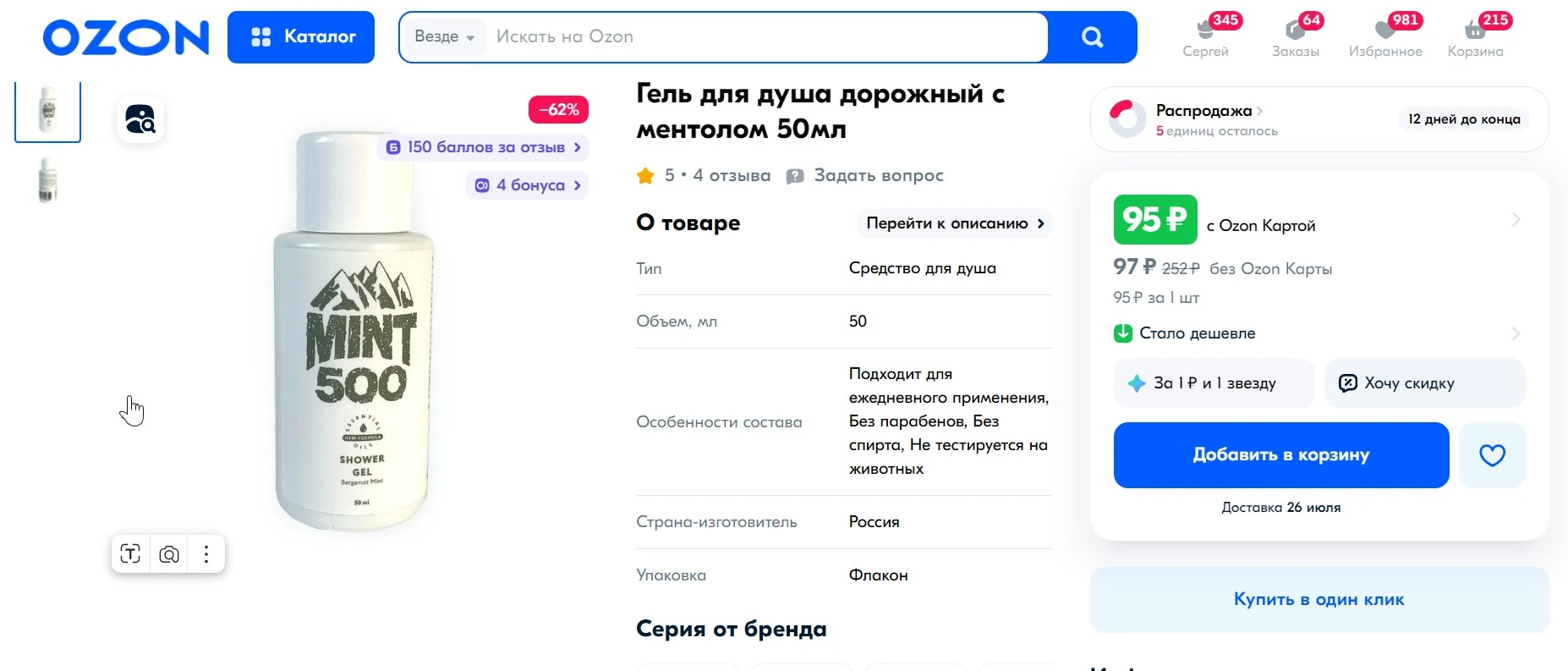Click the gold star rating icon
The width and height of the screenshot is (1568, 671).
(x=645, y=176)
